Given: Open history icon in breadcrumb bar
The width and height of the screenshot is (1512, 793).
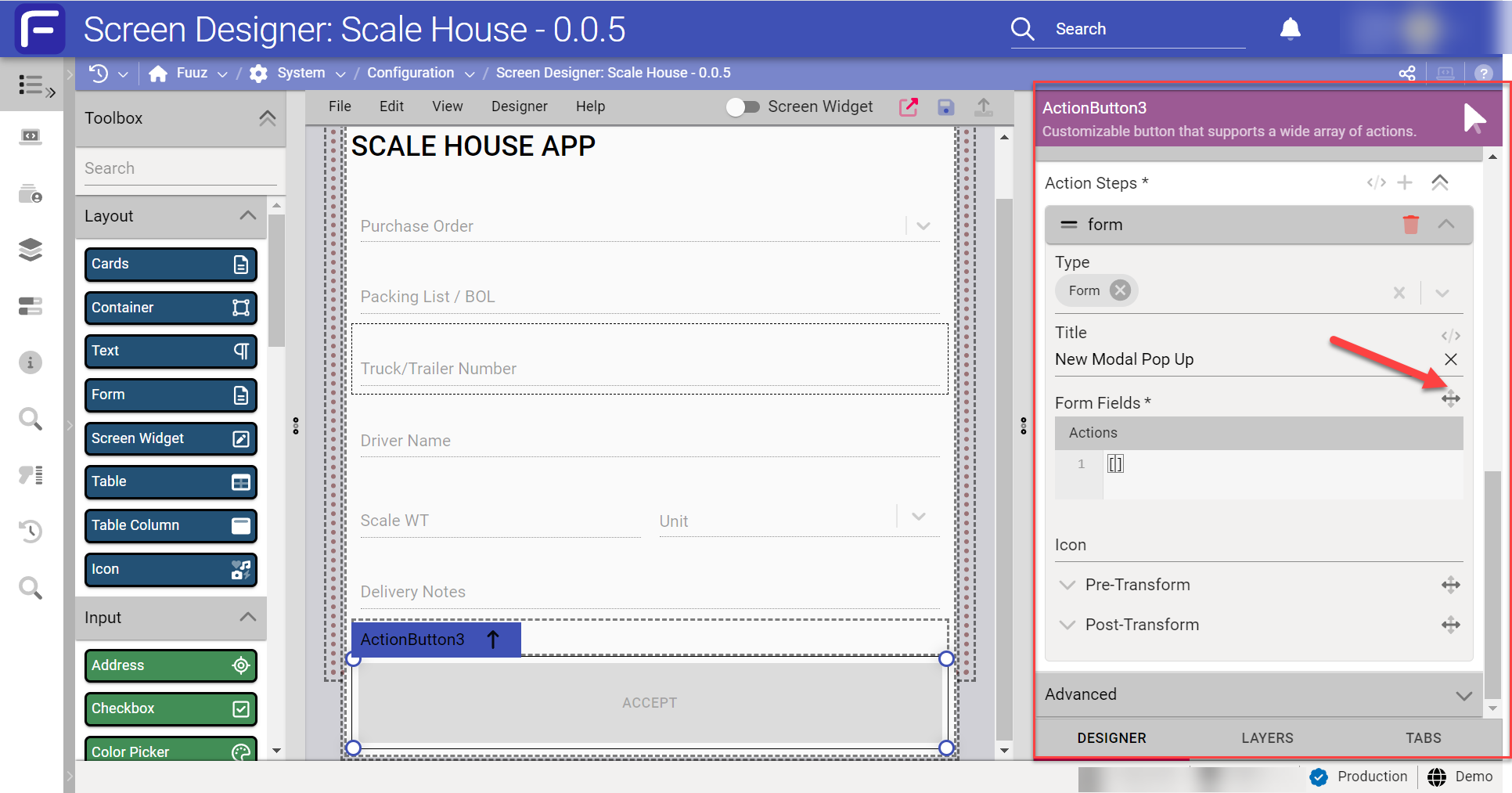Looking at the screenshot, I should click(99, 73).
